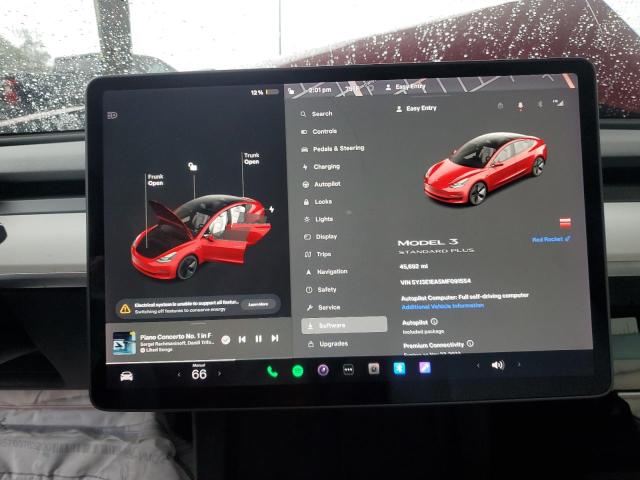
Task: Open the Controls menu
Action: (x=319, y=131)
